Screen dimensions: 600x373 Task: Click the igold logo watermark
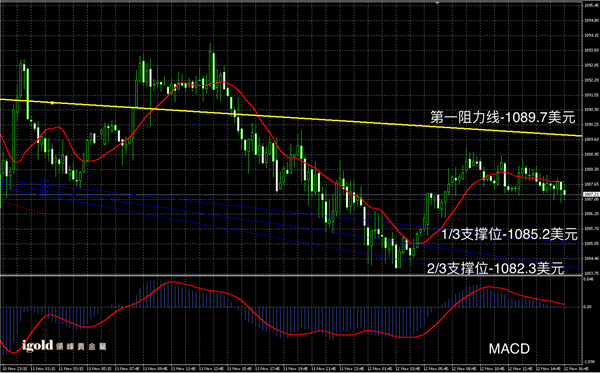64,346
